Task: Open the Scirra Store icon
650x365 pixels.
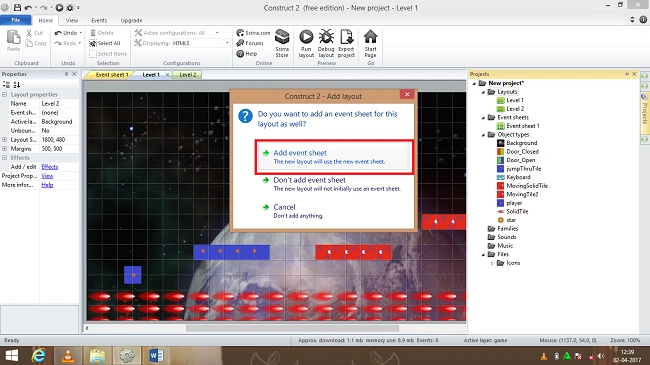Action: [x=282, y=37]
